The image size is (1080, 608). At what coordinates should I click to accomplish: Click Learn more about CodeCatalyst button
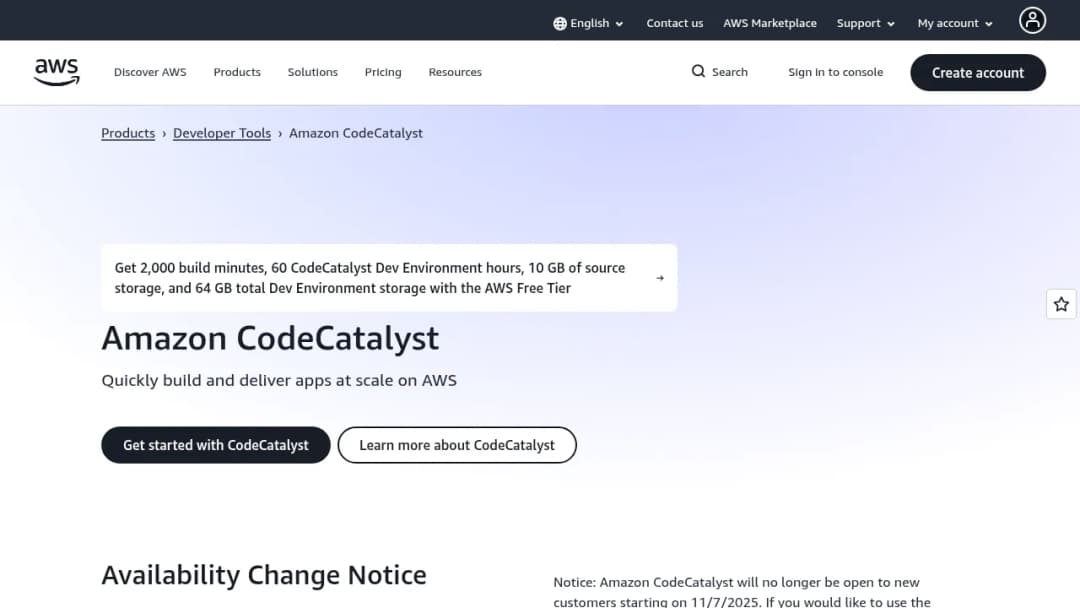click(457, 445)
